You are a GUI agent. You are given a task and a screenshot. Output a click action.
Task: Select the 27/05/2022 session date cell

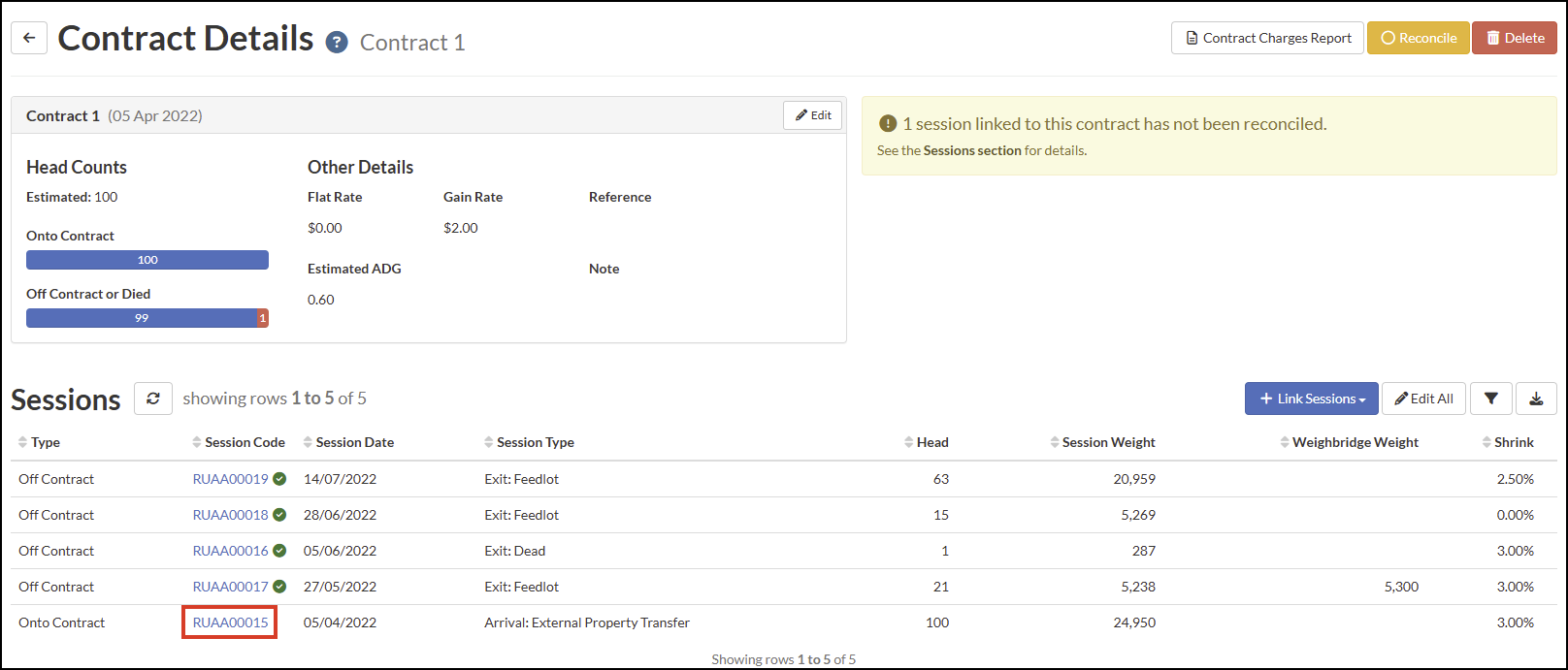[x=340, y=587]
